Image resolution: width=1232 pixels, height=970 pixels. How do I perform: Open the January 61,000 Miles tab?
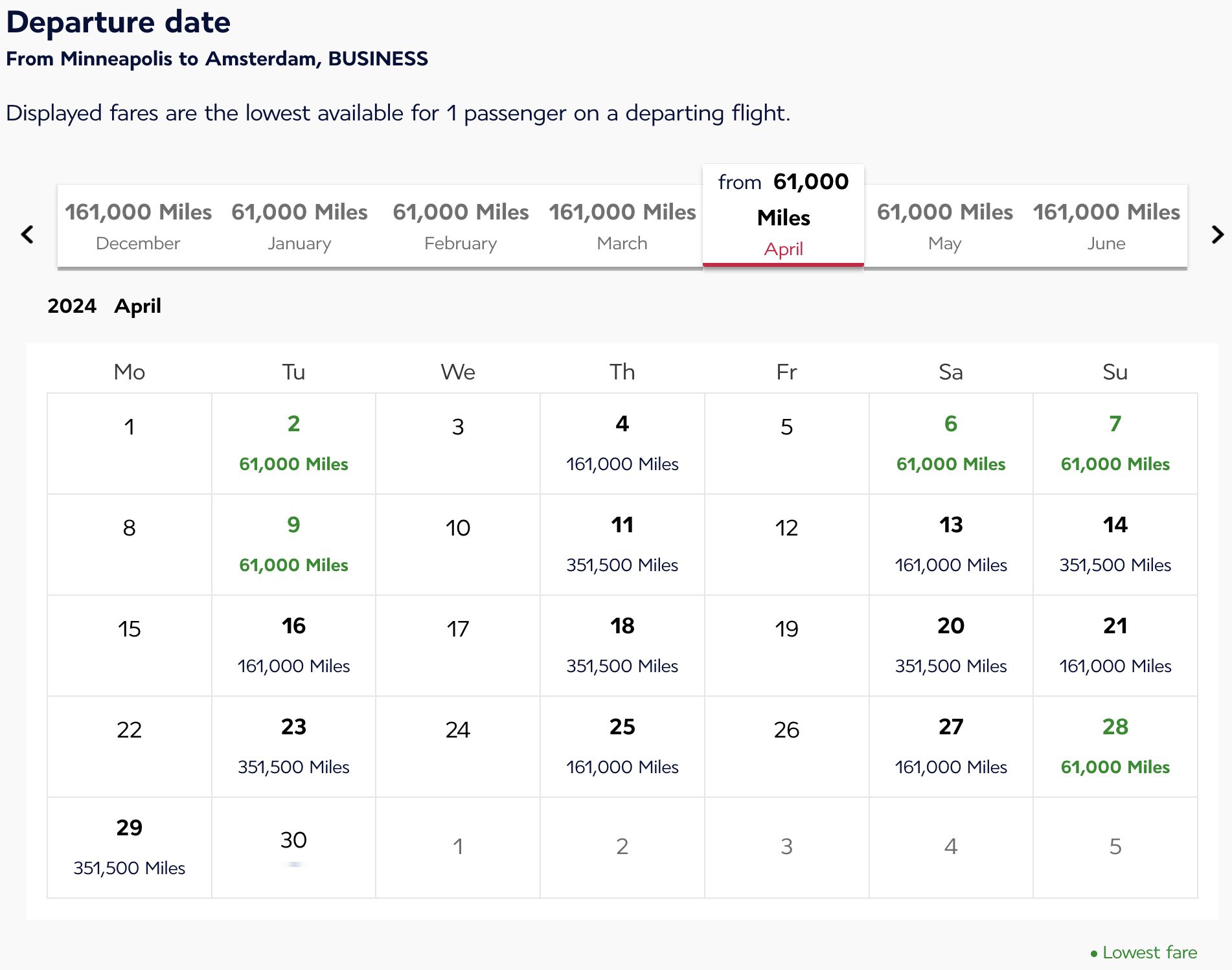[x=300, y=225]
